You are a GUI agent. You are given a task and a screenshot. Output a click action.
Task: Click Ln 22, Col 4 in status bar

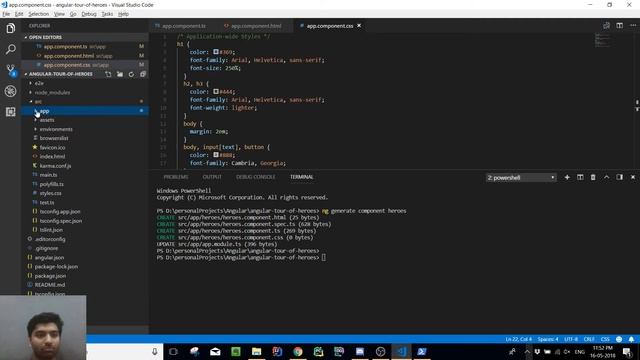click(x=518, y=339)
